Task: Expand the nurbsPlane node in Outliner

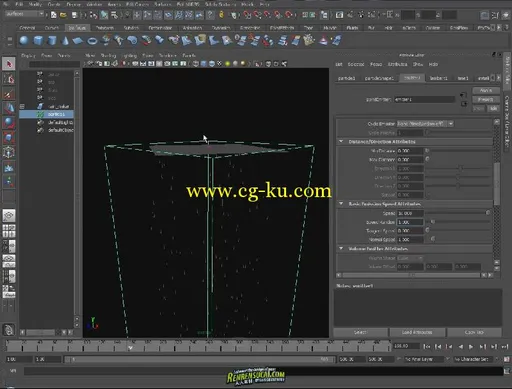Action: click(22, 107)
